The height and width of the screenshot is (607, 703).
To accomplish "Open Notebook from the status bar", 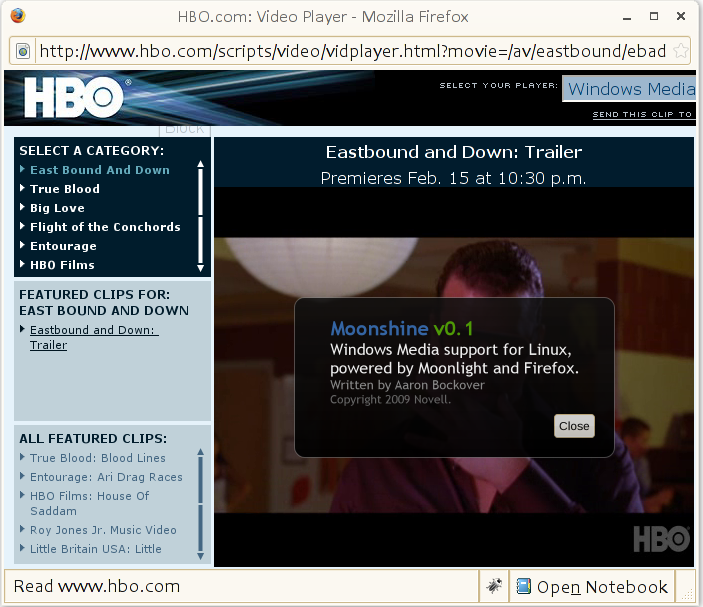I will click(591, 586).
